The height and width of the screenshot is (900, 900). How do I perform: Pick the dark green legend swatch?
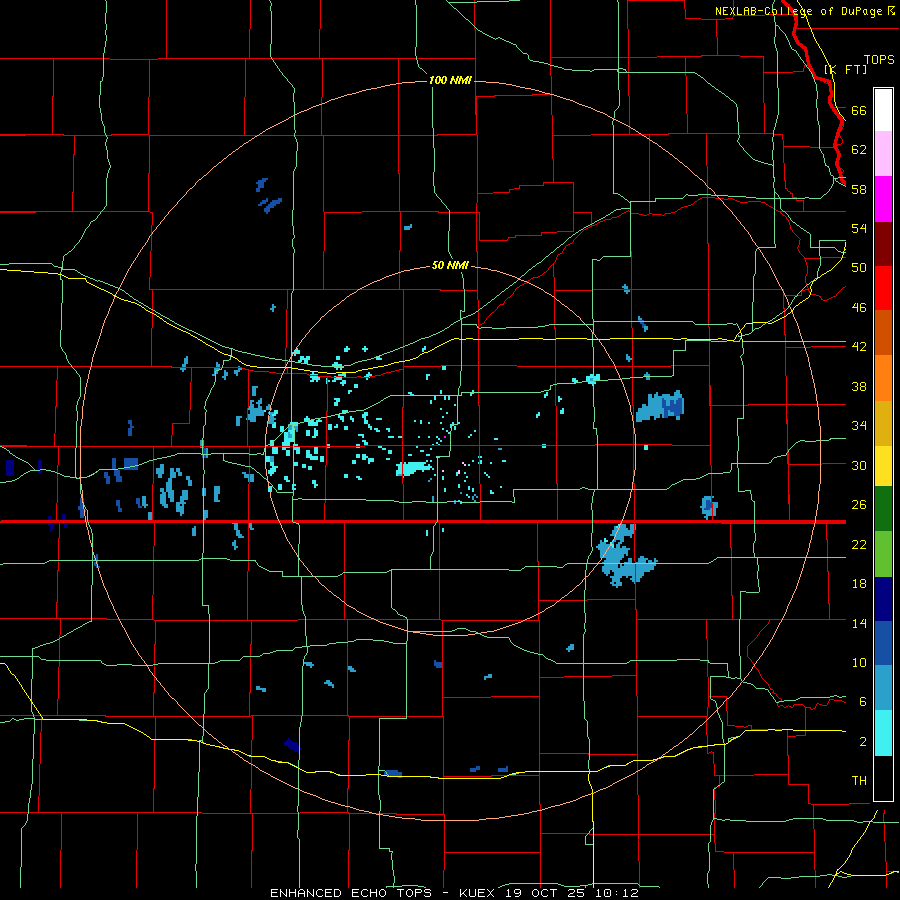pyautogui.click(x=883, y=509)
